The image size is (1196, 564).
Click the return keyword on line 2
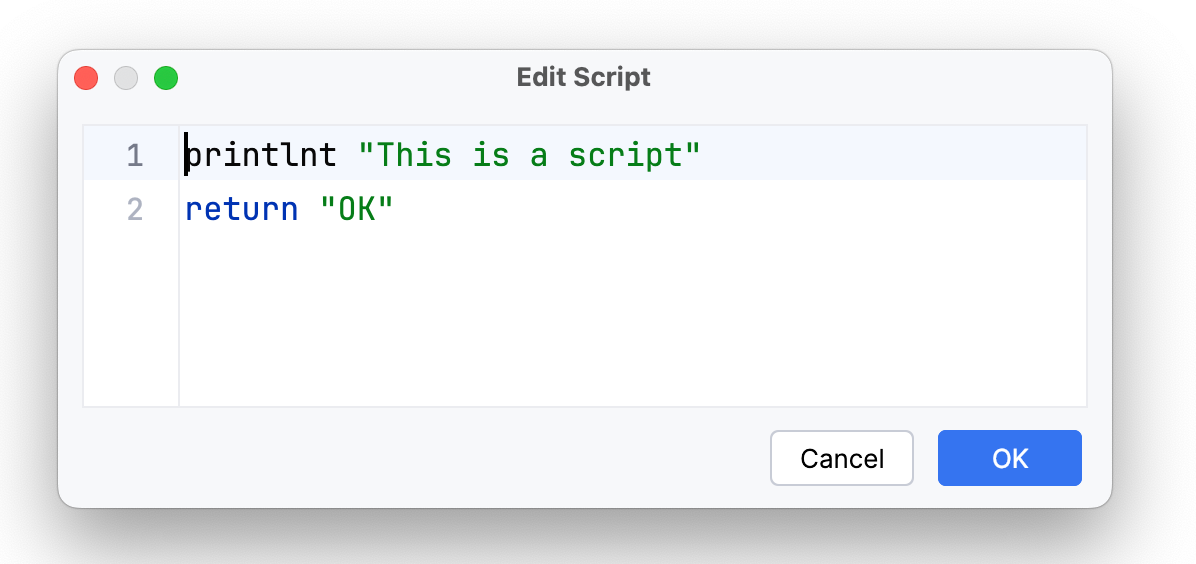point(241,210)
